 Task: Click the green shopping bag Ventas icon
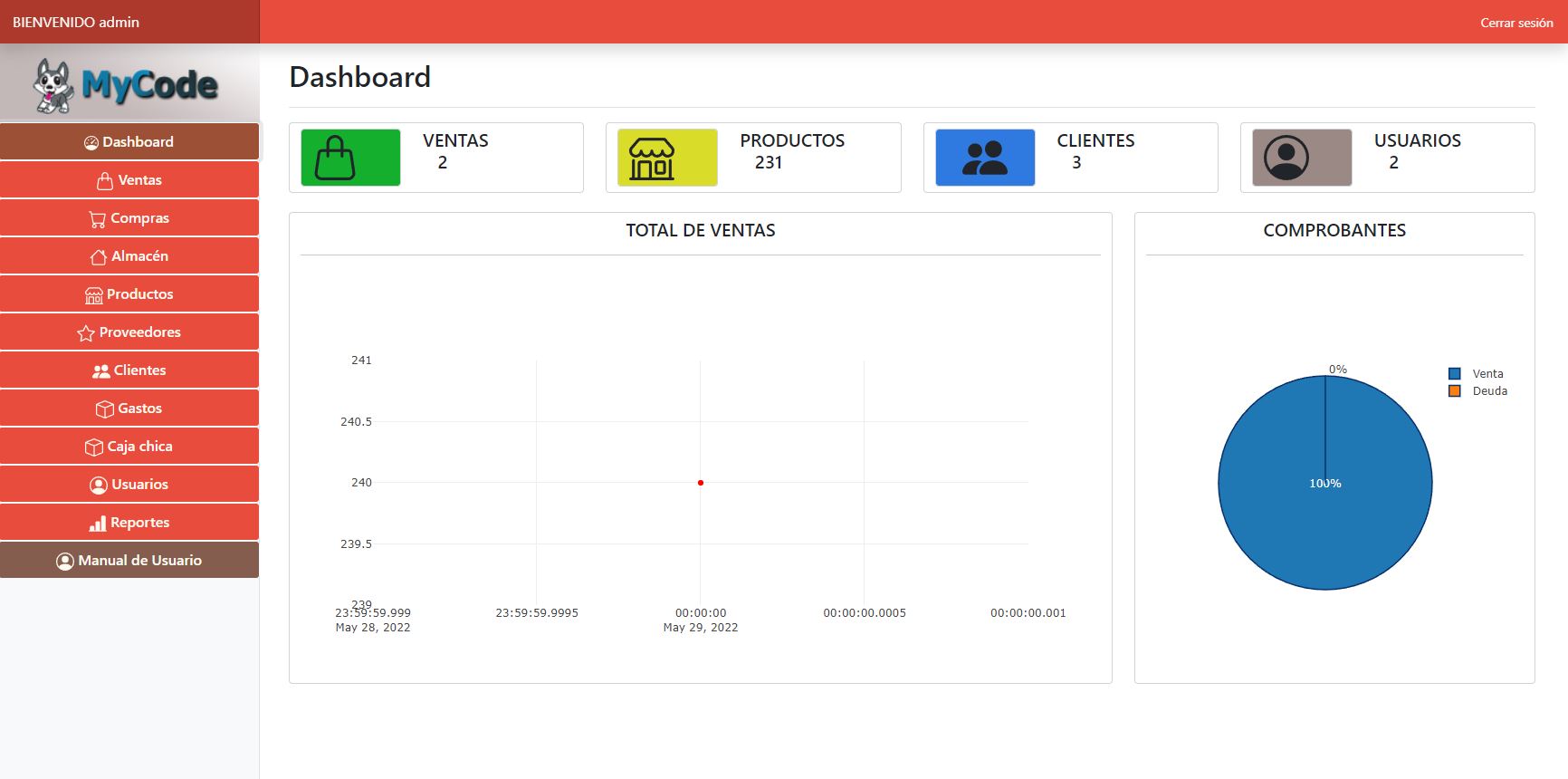point(350,158)
